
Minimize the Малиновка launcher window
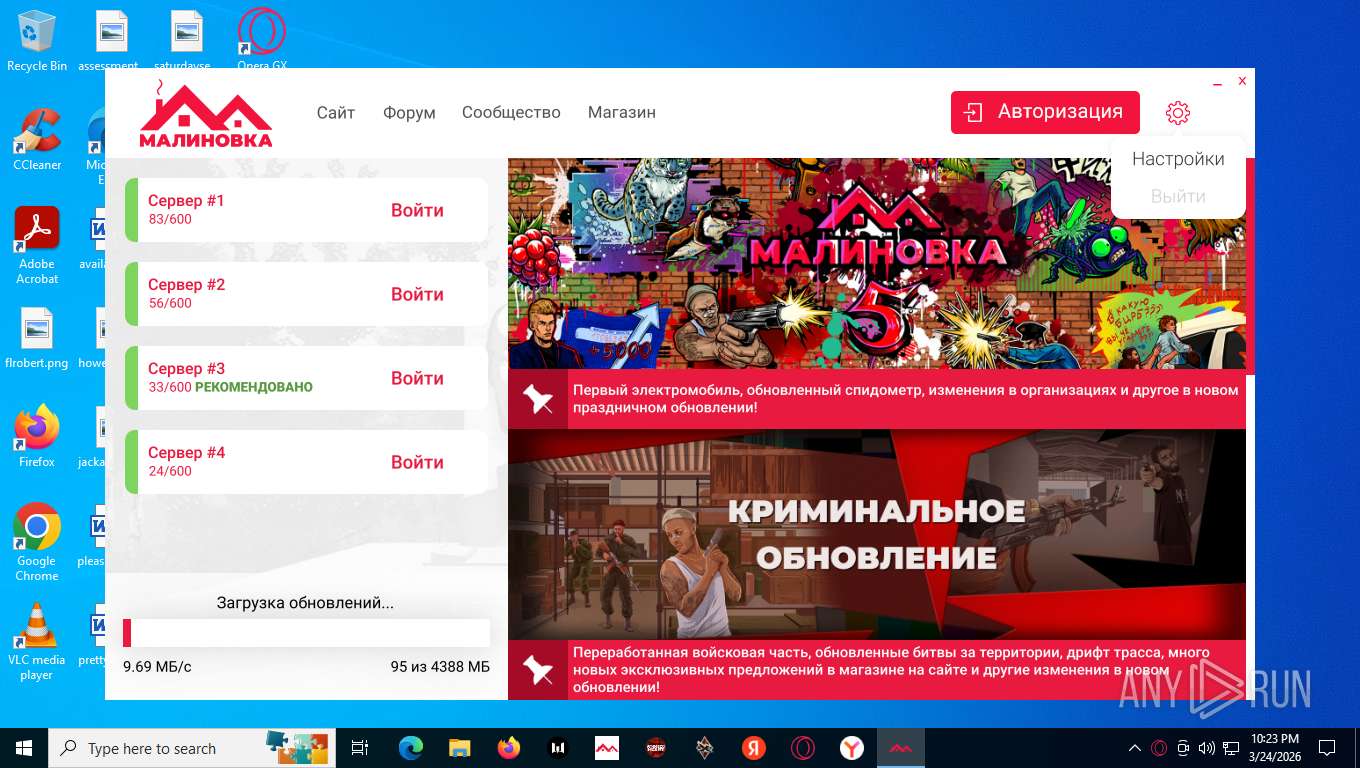coord(1218,85)
